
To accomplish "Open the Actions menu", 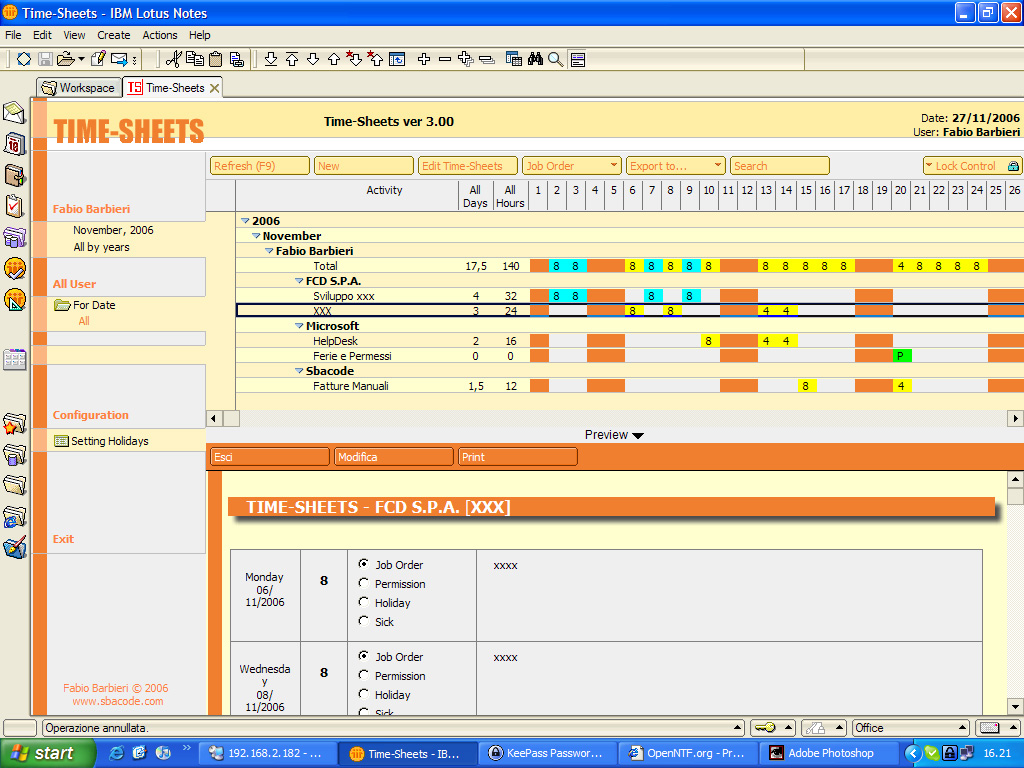I will [x=160, y=35].
